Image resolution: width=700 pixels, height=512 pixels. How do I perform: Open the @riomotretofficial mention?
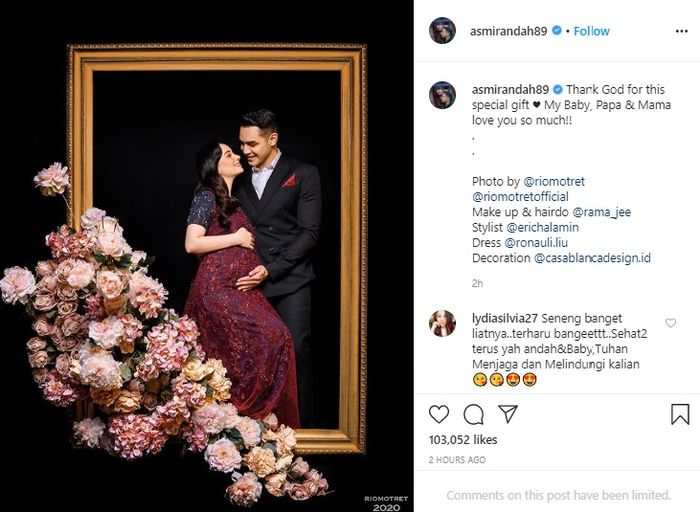tap(520, 197)
